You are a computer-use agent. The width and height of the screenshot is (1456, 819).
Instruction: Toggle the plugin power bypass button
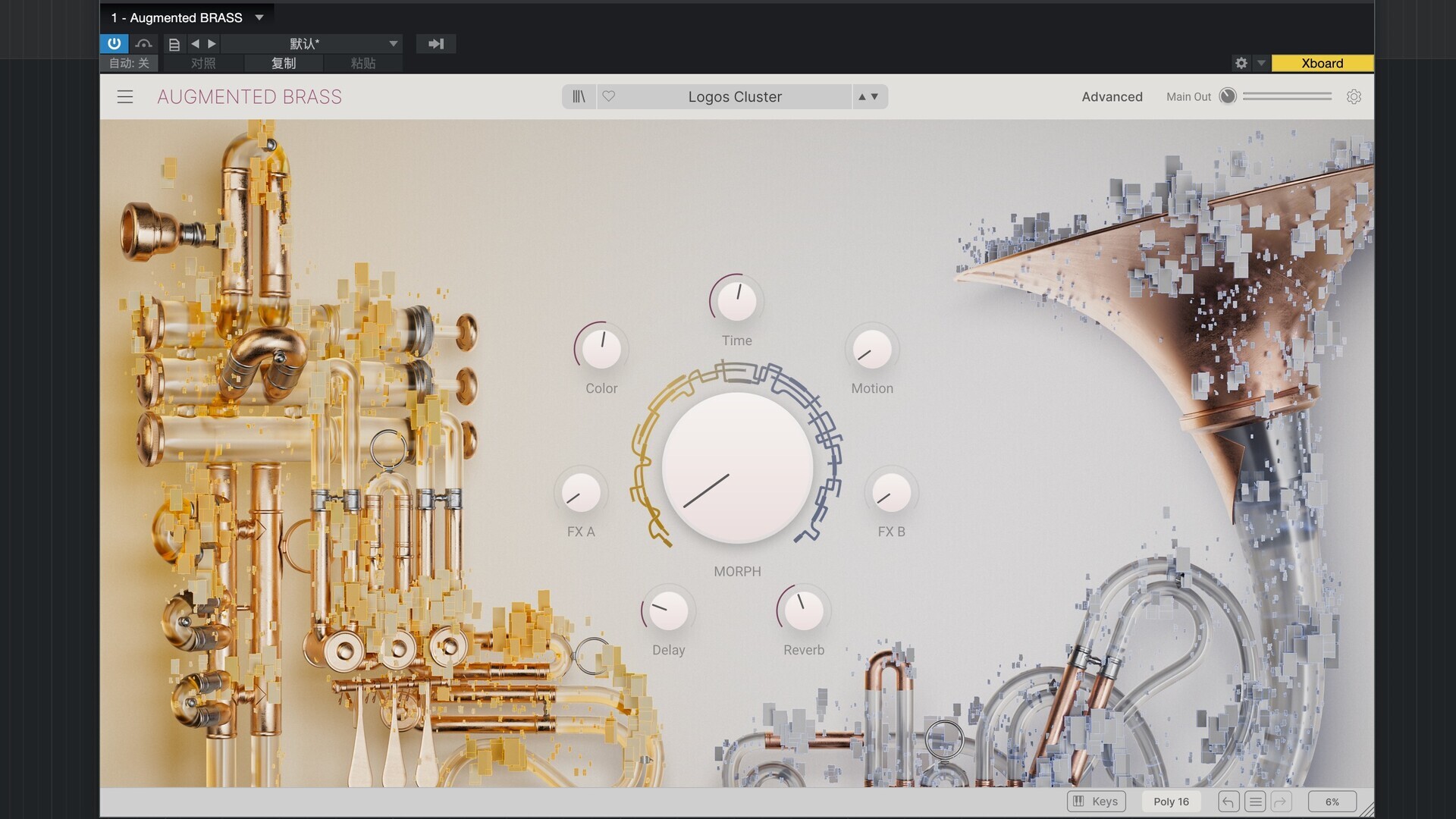[114, 43]
